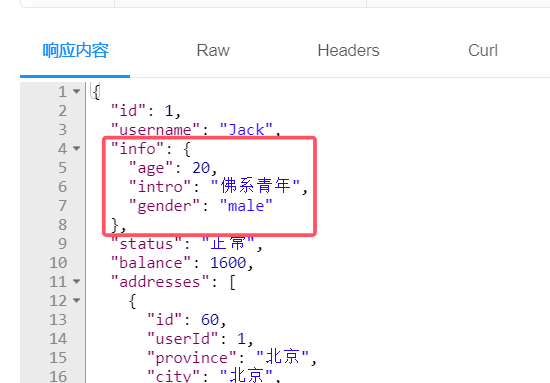Click the "Jack" value
550x383 pixels.
pos(246,130)
